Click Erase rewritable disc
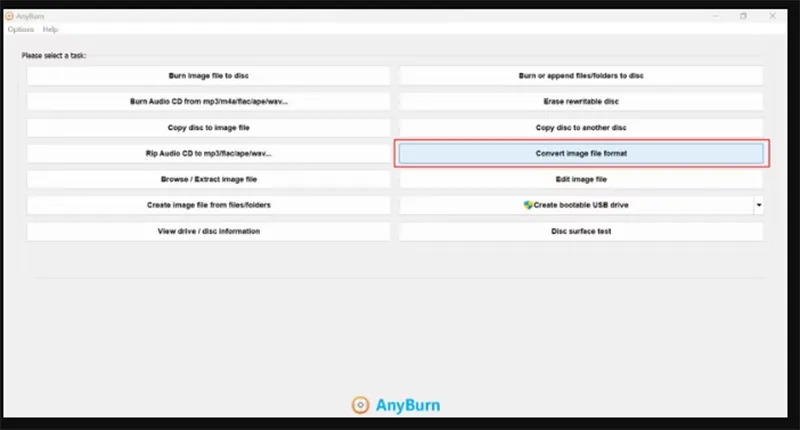 (x=581, y=102)
